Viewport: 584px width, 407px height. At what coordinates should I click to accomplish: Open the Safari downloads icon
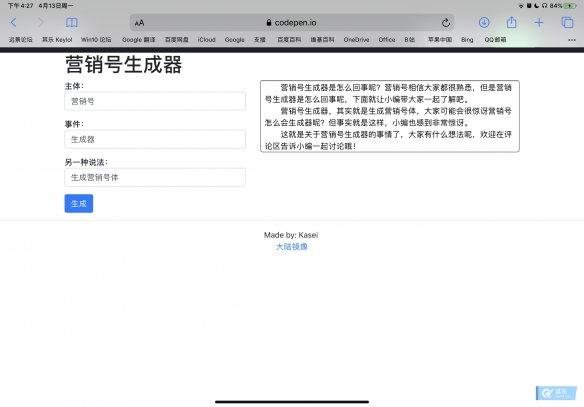click(484, 23)
